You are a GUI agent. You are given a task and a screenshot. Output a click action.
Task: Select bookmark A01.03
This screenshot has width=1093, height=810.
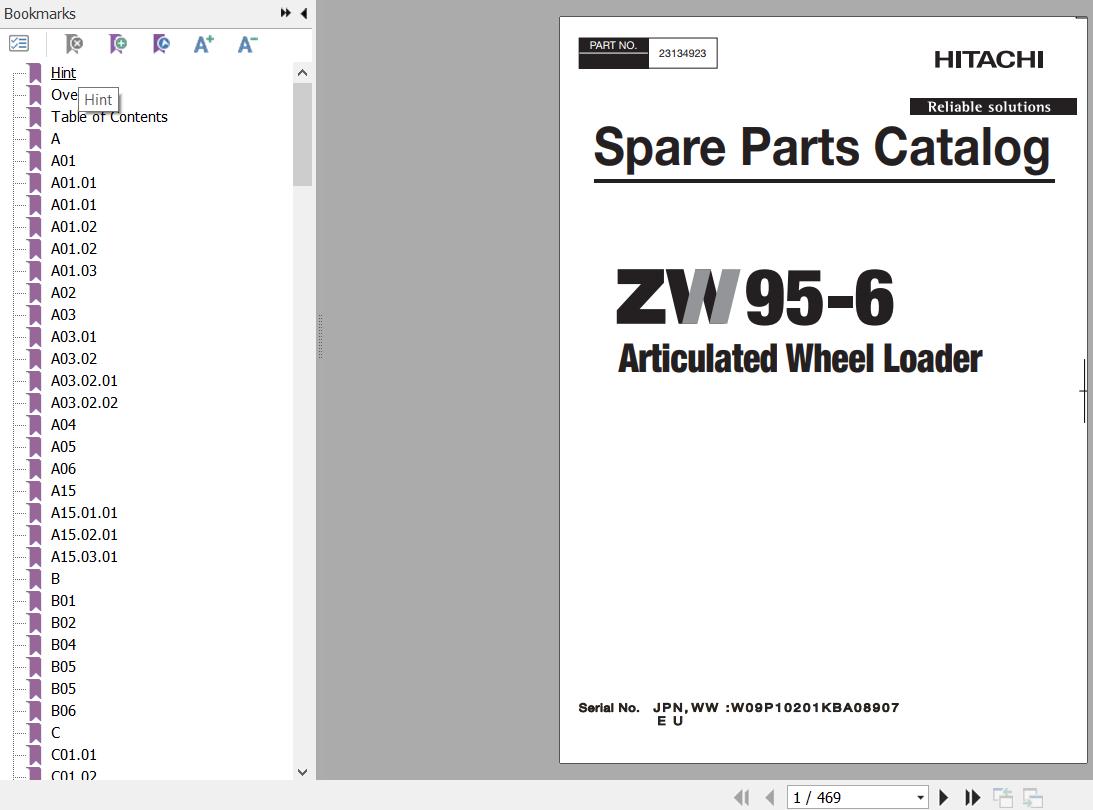[x=74, y=270]
